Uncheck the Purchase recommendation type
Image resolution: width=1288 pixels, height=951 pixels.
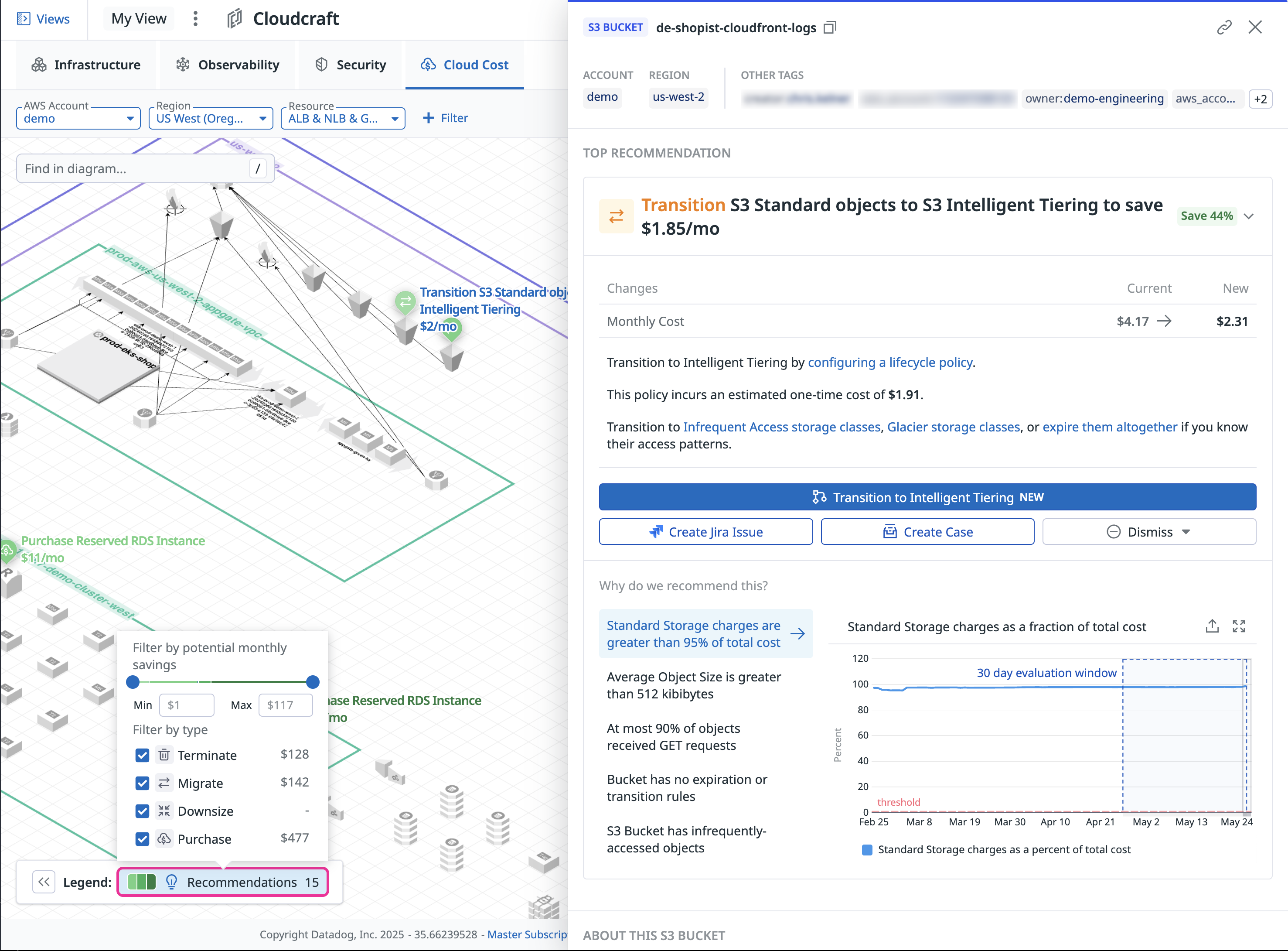pos(142,839)
